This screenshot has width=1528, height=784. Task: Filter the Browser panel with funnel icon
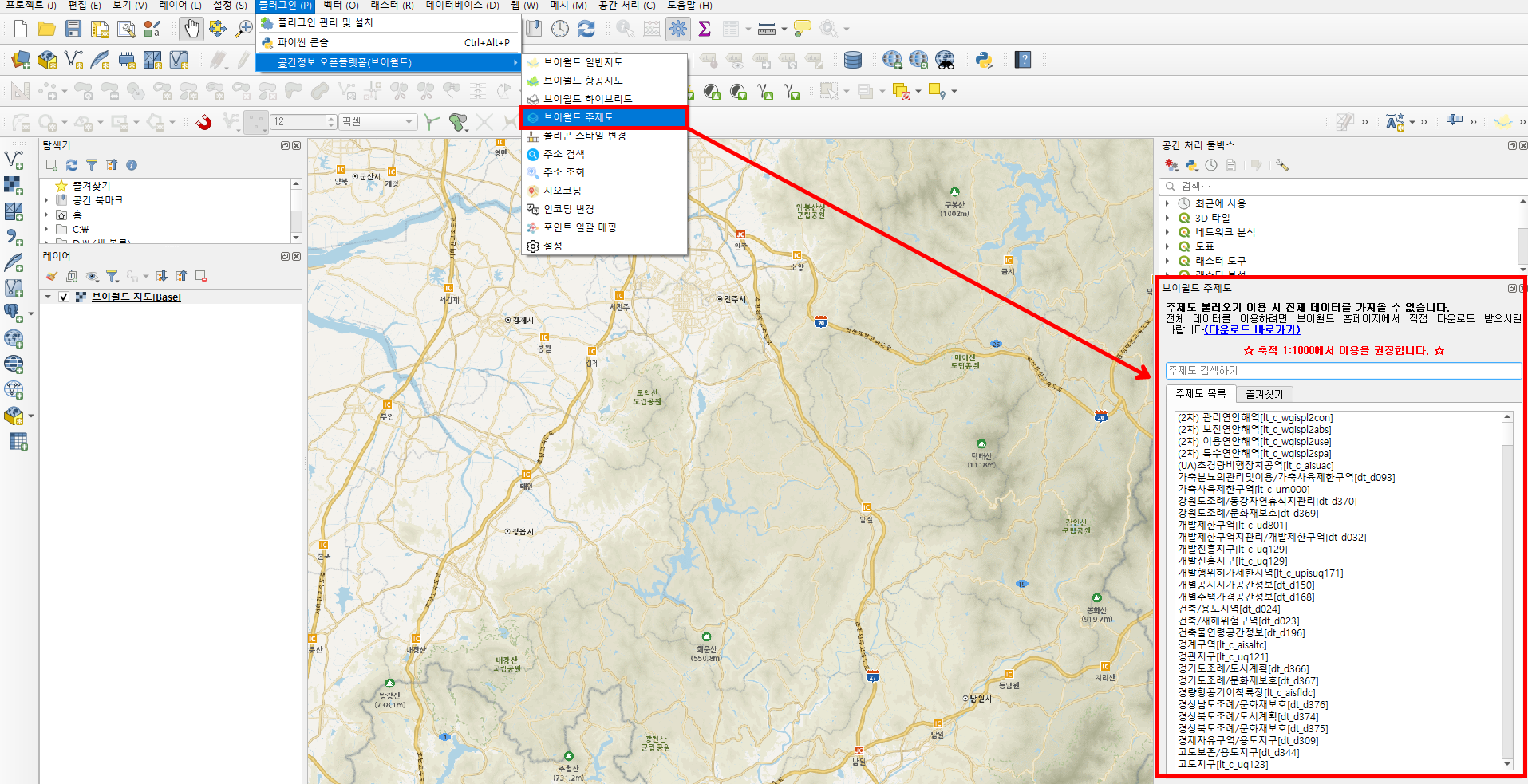click(x=92, y=165)
